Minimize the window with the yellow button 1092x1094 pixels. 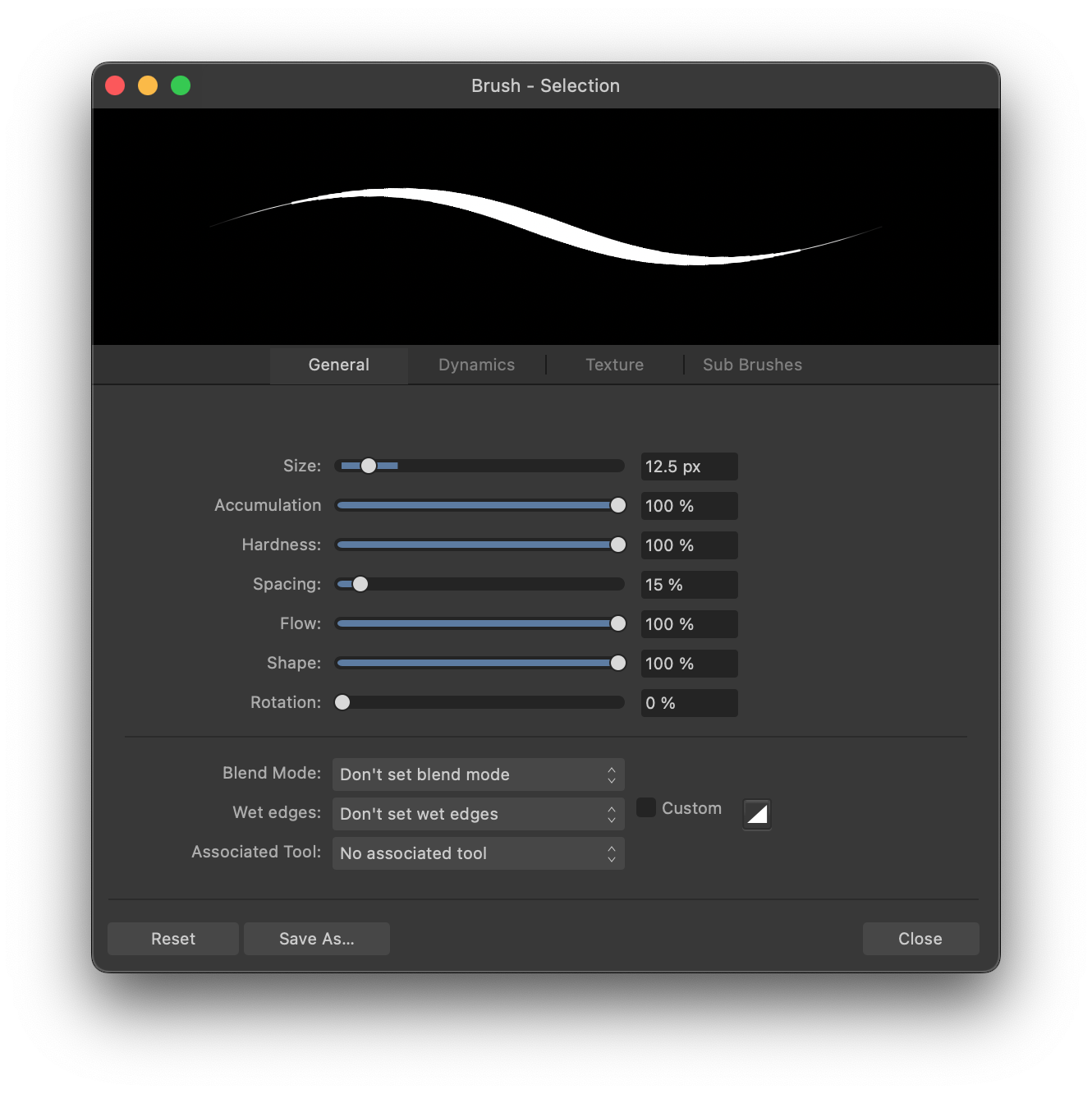pos(148,85)
